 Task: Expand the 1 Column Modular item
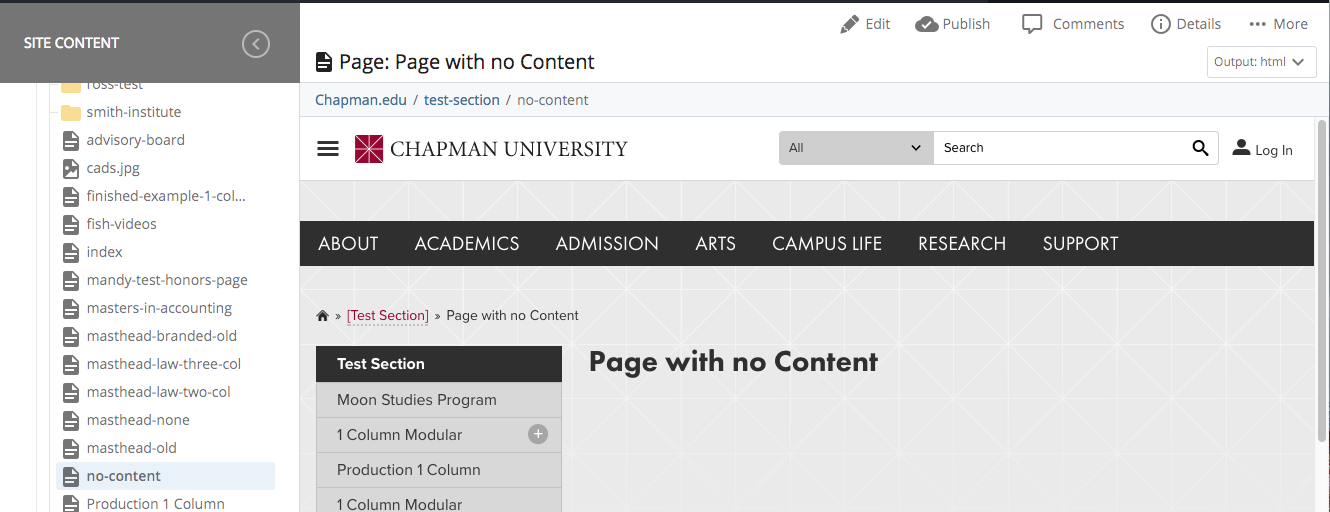(538, 434)
